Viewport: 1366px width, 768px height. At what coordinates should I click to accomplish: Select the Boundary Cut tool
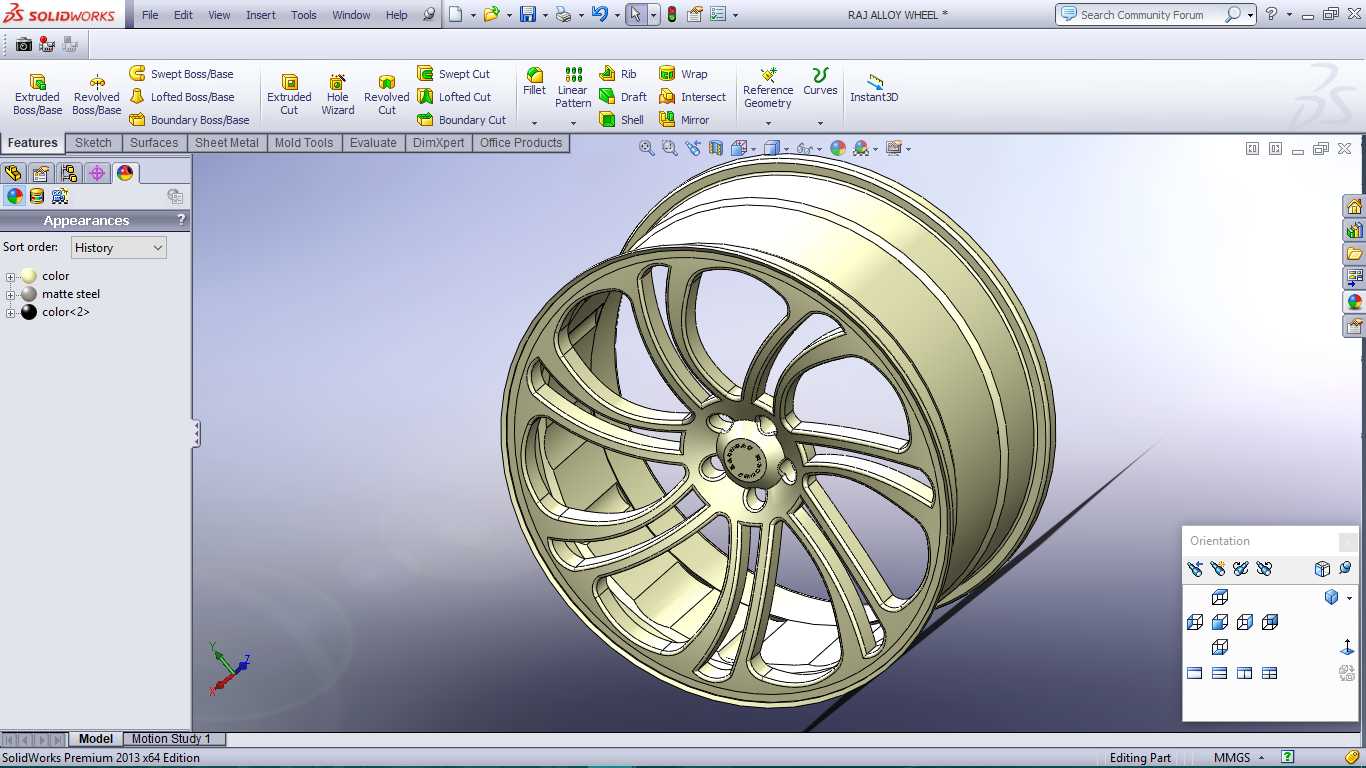(461, 120)
